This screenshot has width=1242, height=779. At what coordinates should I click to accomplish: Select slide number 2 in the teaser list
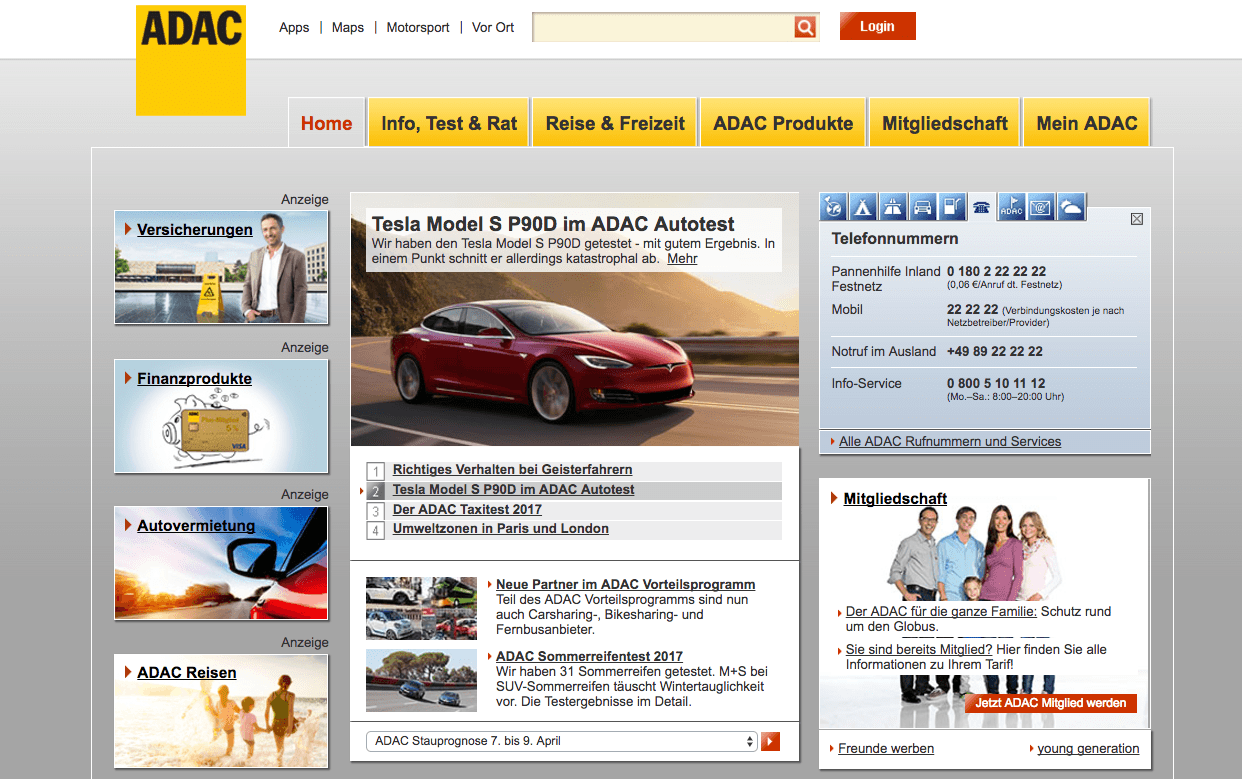[x=376, y=491]
